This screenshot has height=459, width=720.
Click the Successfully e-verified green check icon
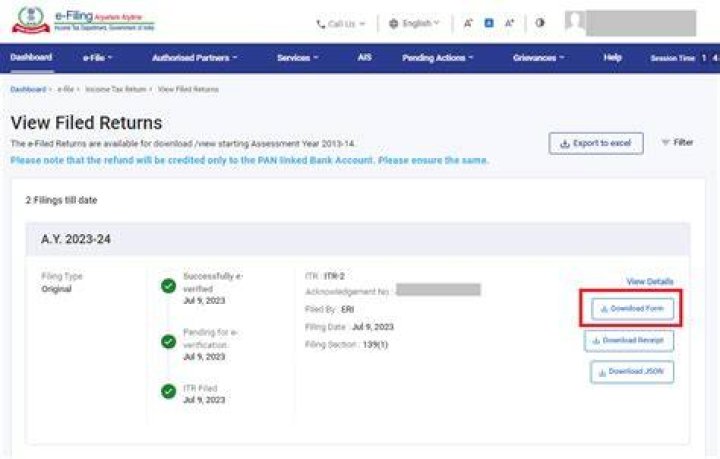169,286
